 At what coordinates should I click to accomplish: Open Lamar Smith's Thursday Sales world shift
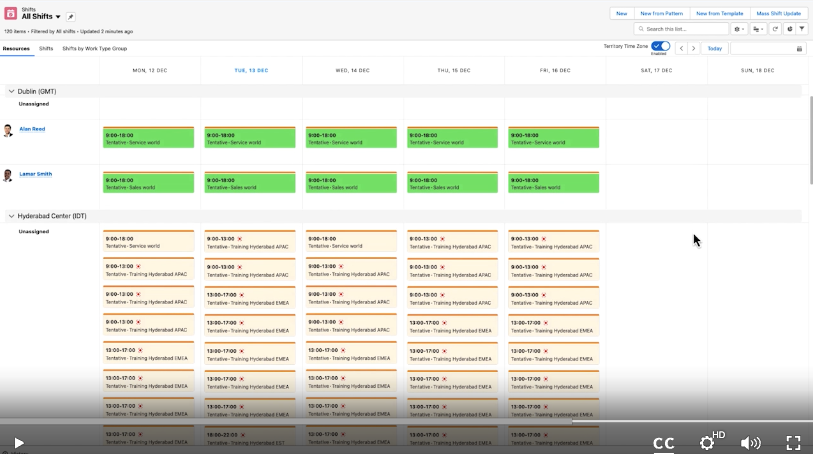[453, 182]
